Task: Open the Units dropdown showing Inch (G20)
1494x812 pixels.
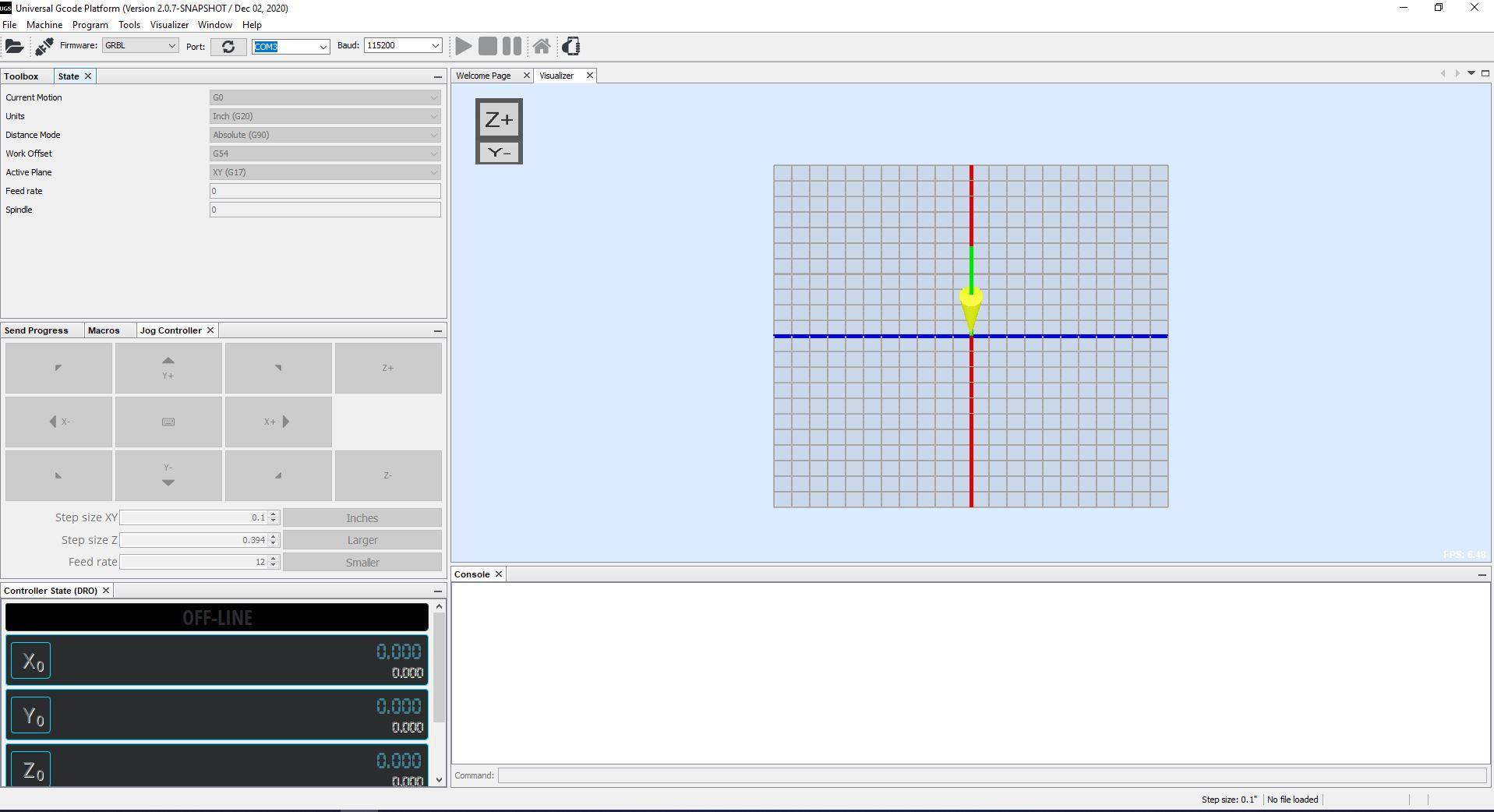Action: click(325, 116)
